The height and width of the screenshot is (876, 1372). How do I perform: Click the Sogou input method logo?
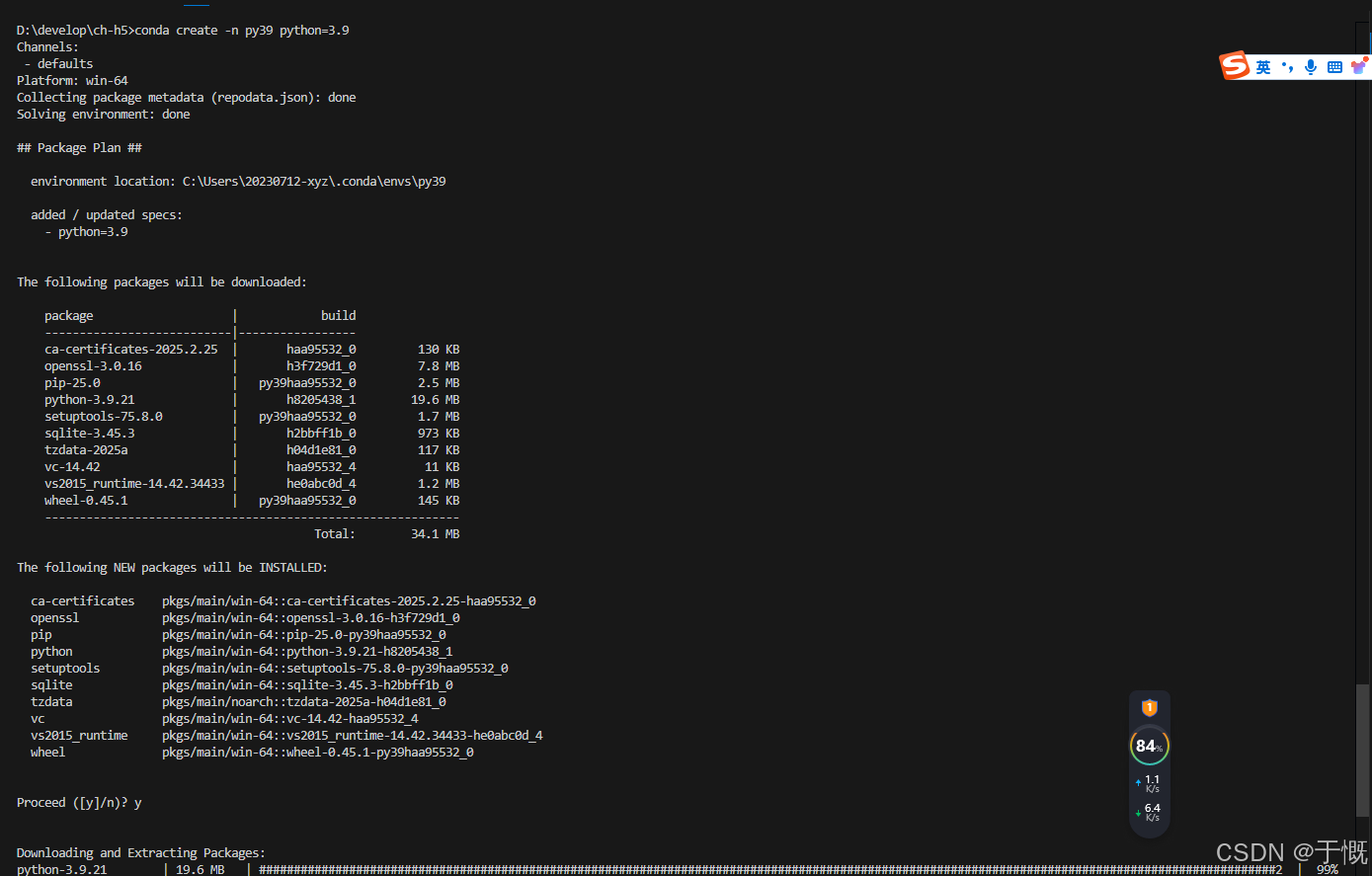pyautogui.click(x=1235, y=66)
